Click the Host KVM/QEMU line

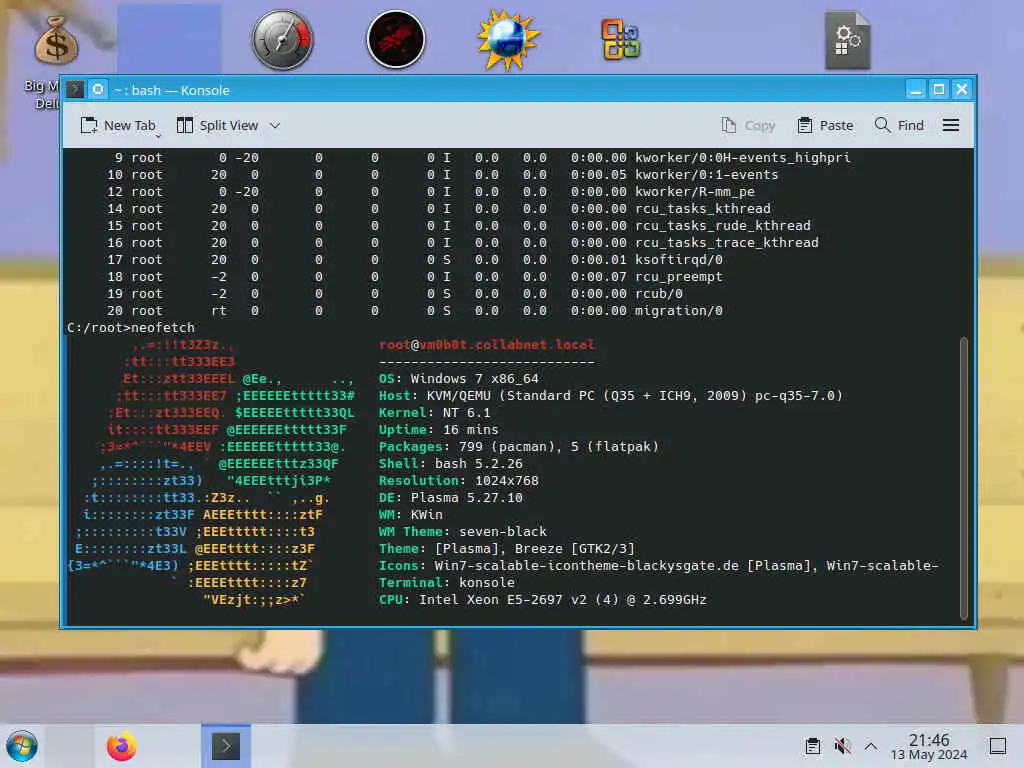[611, 396]
